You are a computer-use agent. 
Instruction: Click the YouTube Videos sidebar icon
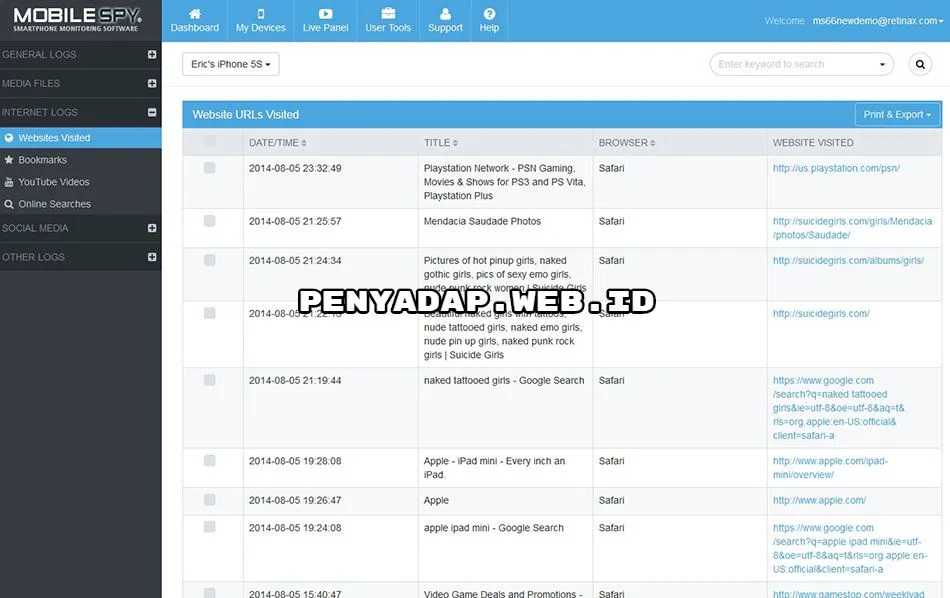click(9, 182)
